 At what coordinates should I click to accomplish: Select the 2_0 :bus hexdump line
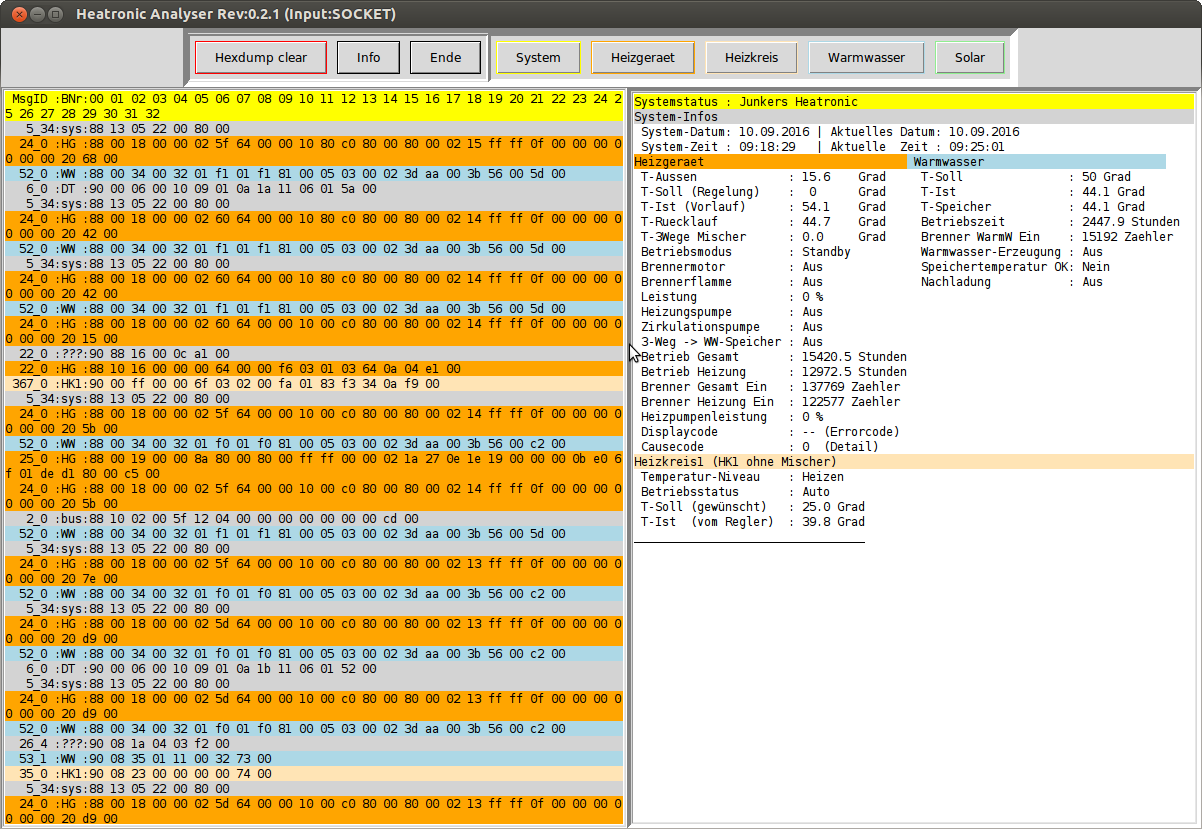[x=314, y=519]
